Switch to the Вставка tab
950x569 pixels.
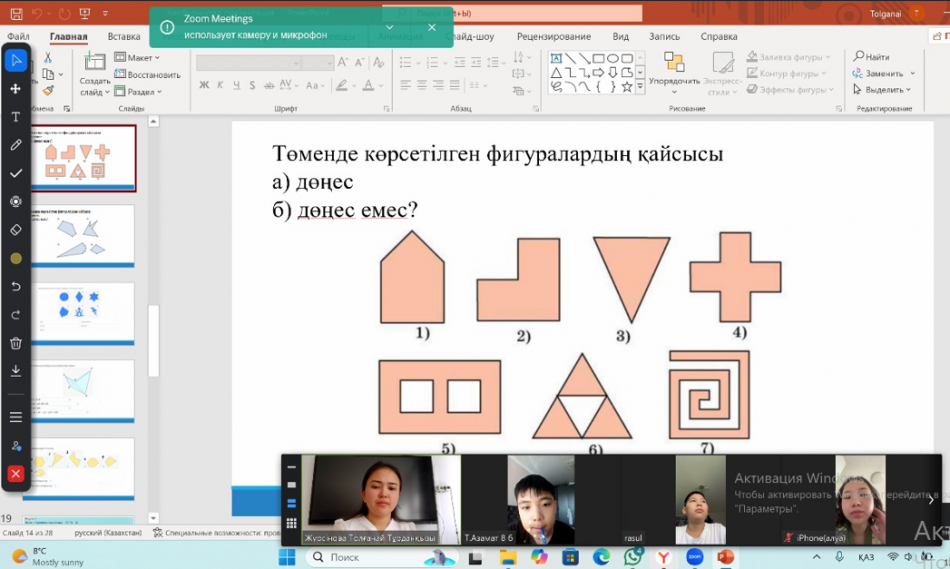124,36
